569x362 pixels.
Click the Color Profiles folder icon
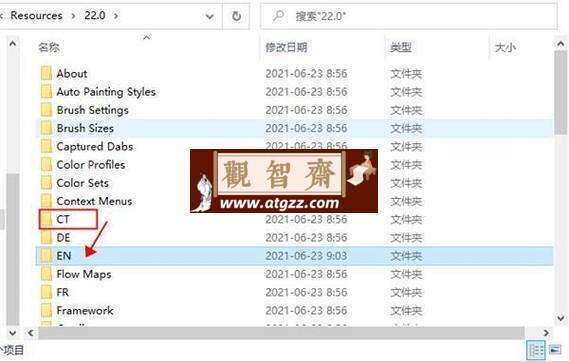pos(46,164)
